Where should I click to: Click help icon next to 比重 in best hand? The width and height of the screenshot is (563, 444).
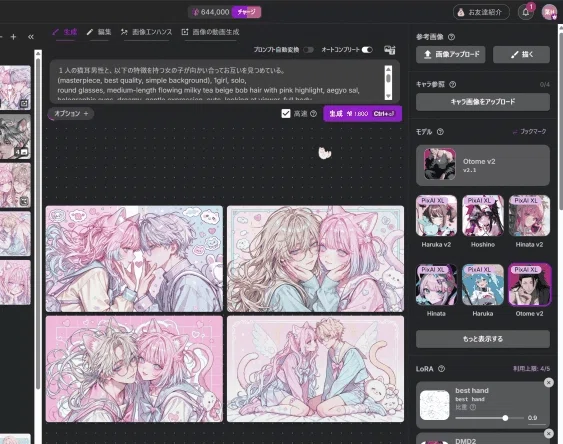point(473,407)
